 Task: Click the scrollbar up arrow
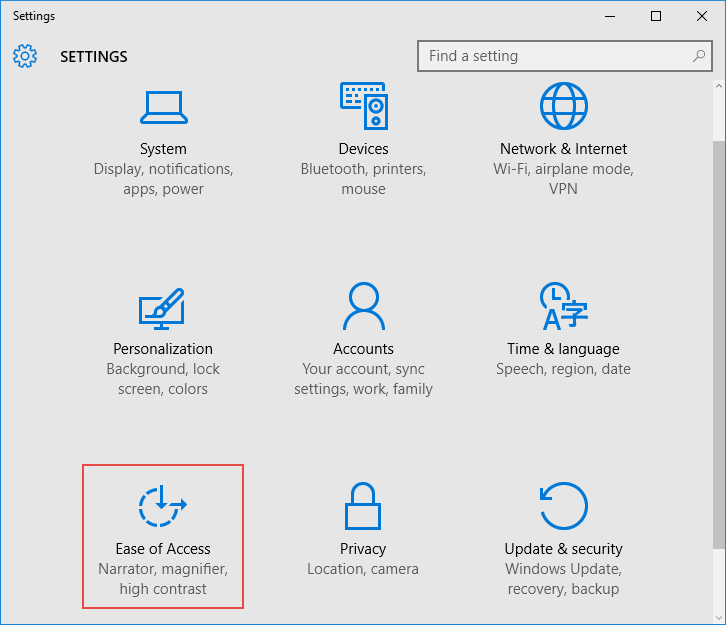[719, 86]
